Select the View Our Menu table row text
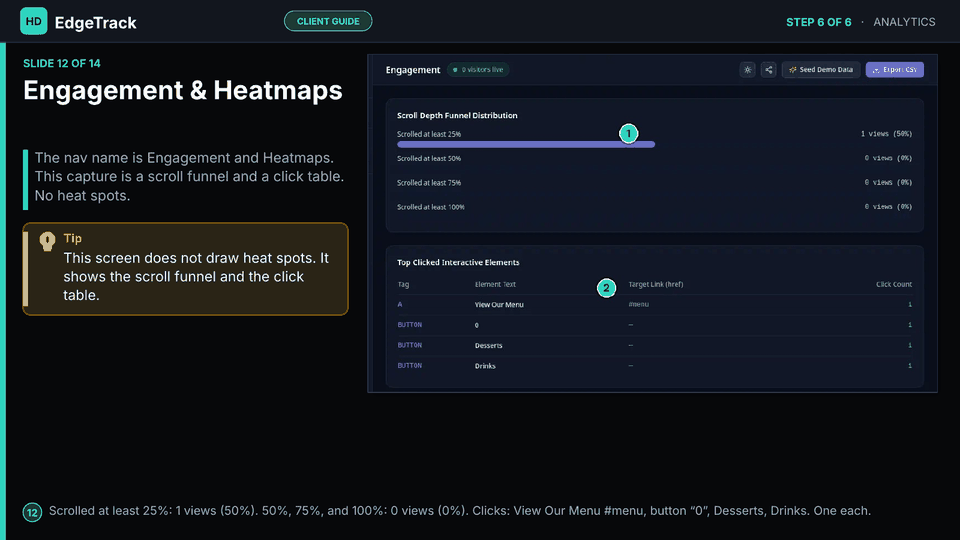The width and height of the screenshot is (960, 540). pos(499,304)
